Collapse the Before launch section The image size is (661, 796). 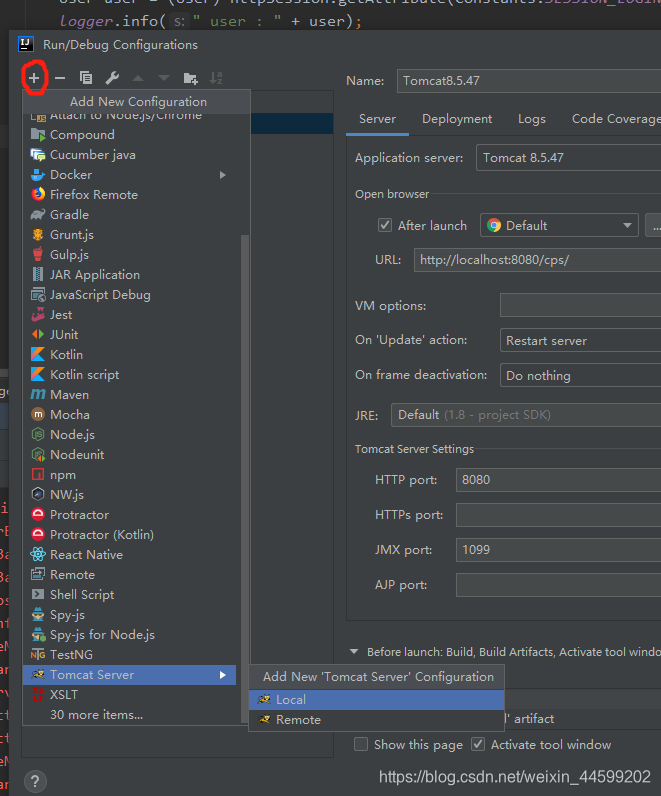coord(354,652)
